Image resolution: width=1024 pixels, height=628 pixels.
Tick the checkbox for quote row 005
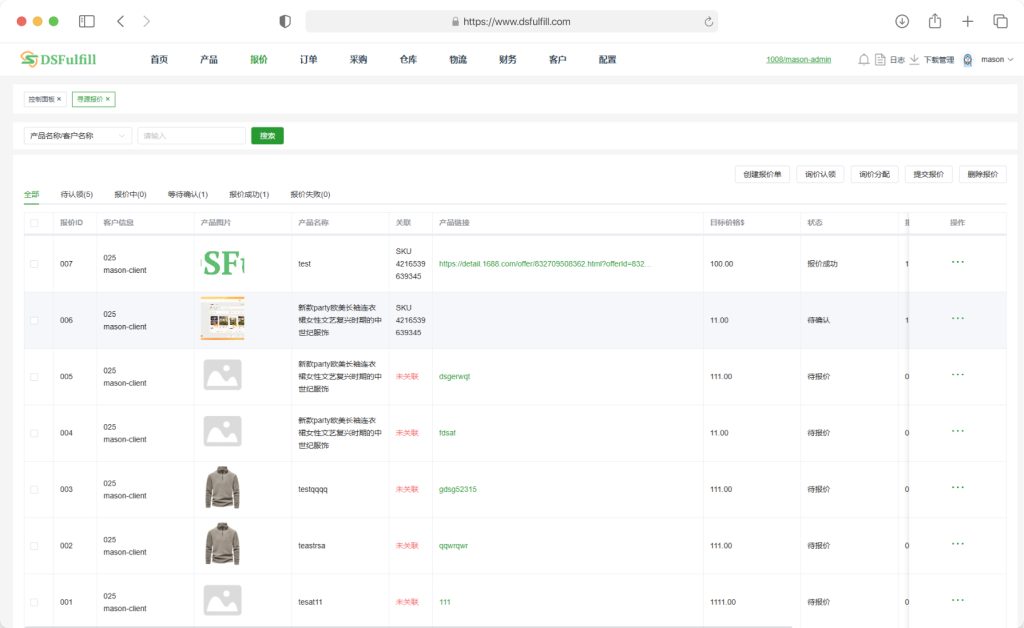click(34, 377)
